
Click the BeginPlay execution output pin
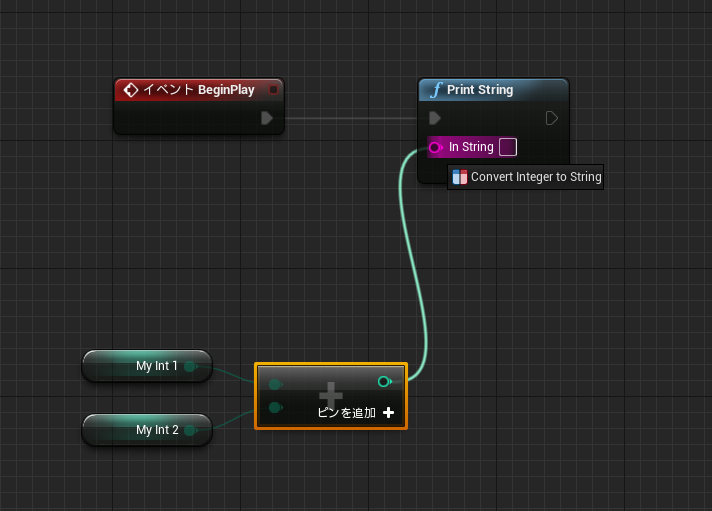pyautogui.click(x=267, y=118)
